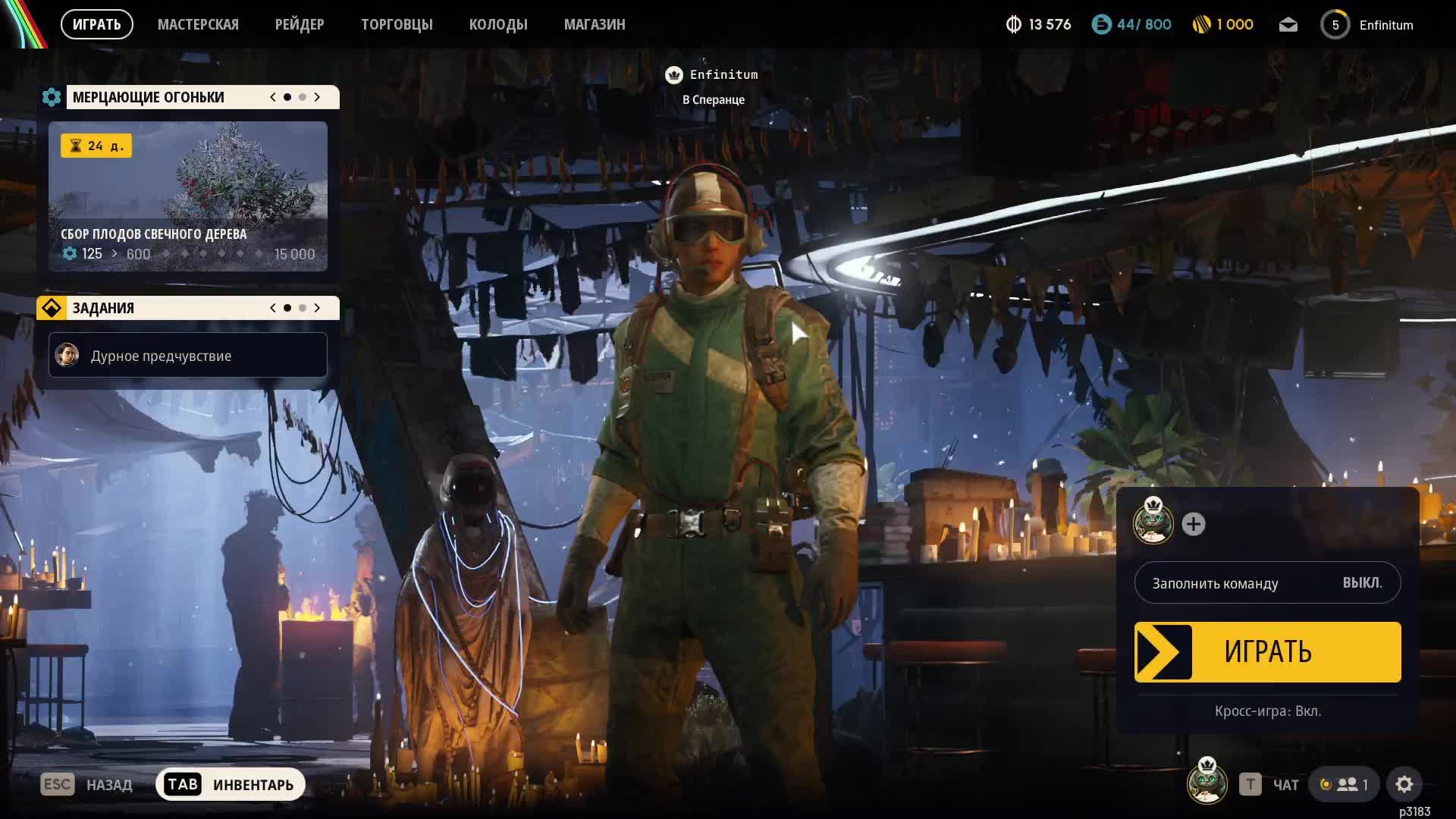Open the Мастерская tab
This screenshot has height=819, width=1456.
(198, 24)
